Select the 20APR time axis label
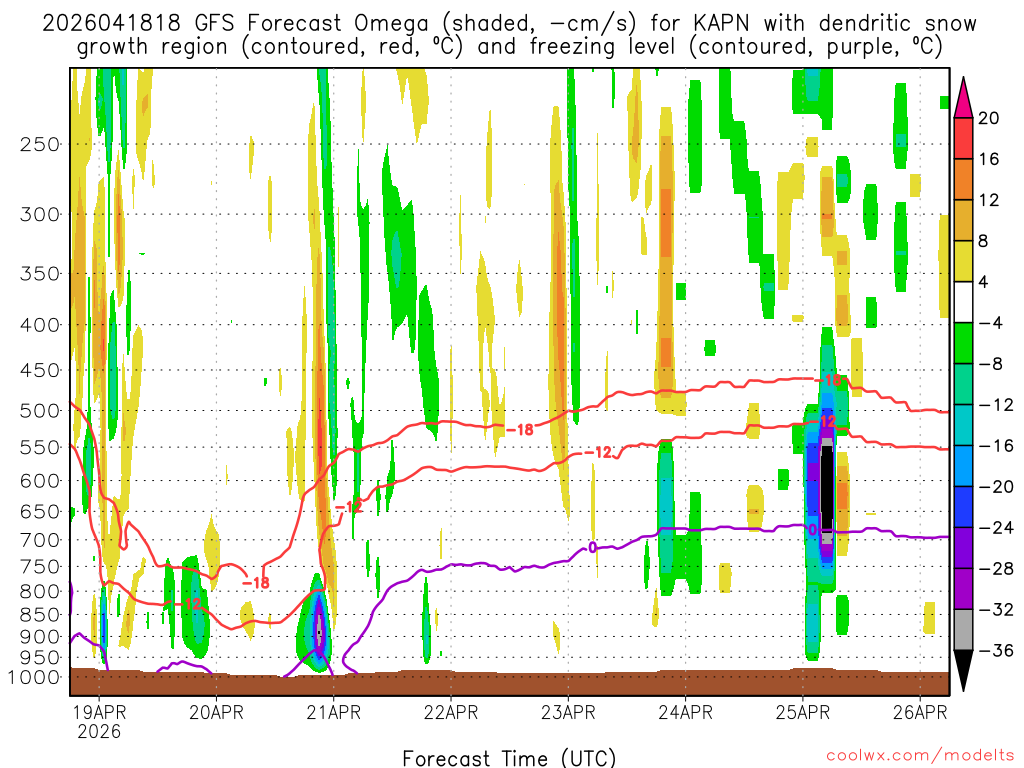Image resolution: width=1024 pixels, height=768 pixels. click(216, 712)
